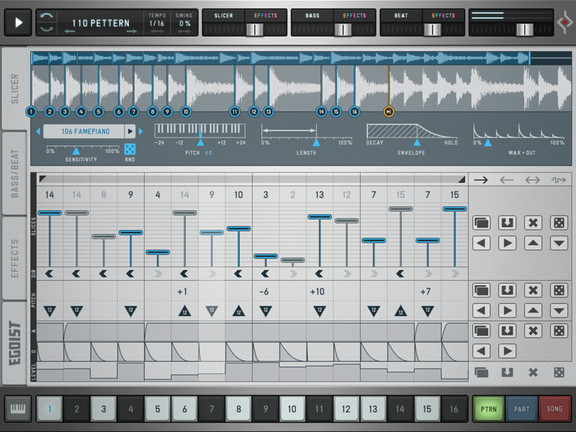Click the loop/cycle arrows icon
This screenshot has height=432, width=576.
click(x=47, y=23)
